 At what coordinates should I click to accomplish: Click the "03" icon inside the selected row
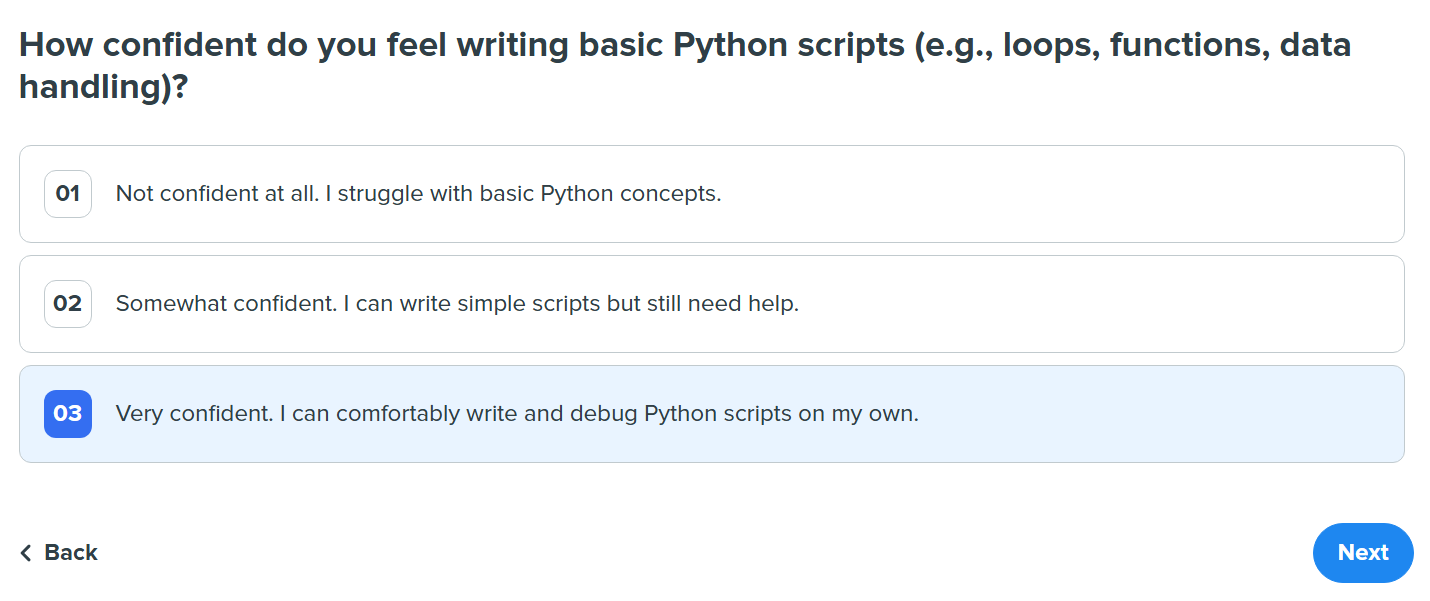point(67,413)
